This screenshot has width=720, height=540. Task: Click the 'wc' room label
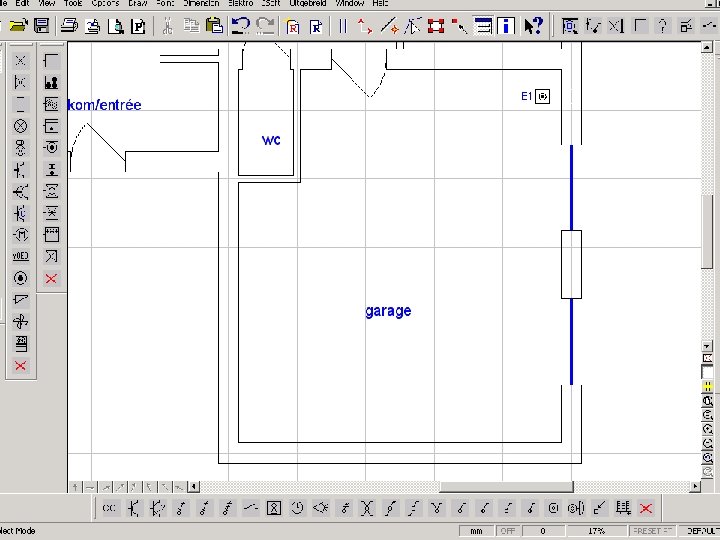click(271, 140)
